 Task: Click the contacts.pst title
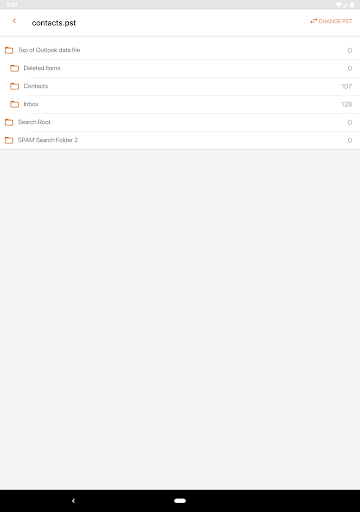click(x=54, y=23)
